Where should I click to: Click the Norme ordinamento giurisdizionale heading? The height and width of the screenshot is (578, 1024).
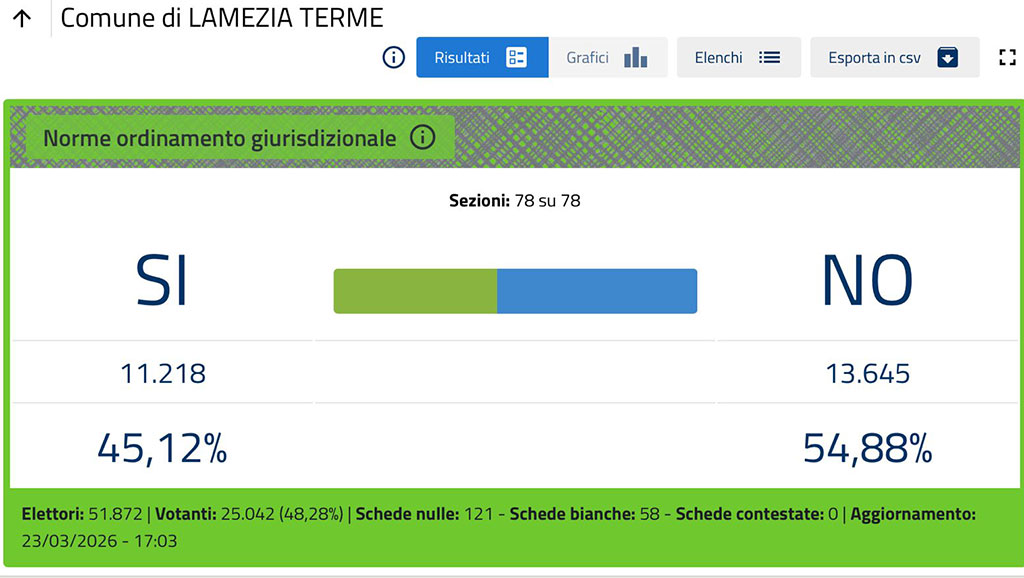(220, 138)
